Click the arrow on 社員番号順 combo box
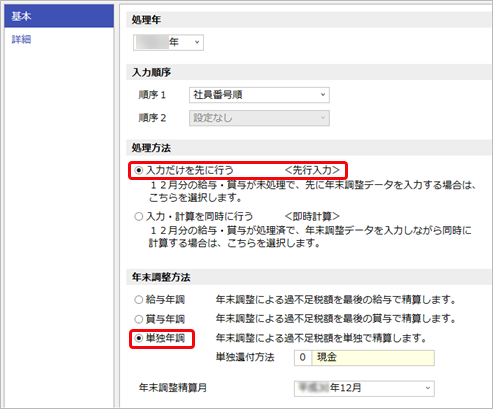 [323, 95]
